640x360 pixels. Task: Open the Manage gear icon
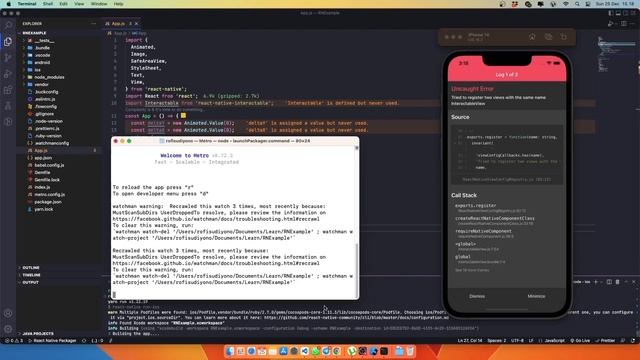[x=8, y=329]
